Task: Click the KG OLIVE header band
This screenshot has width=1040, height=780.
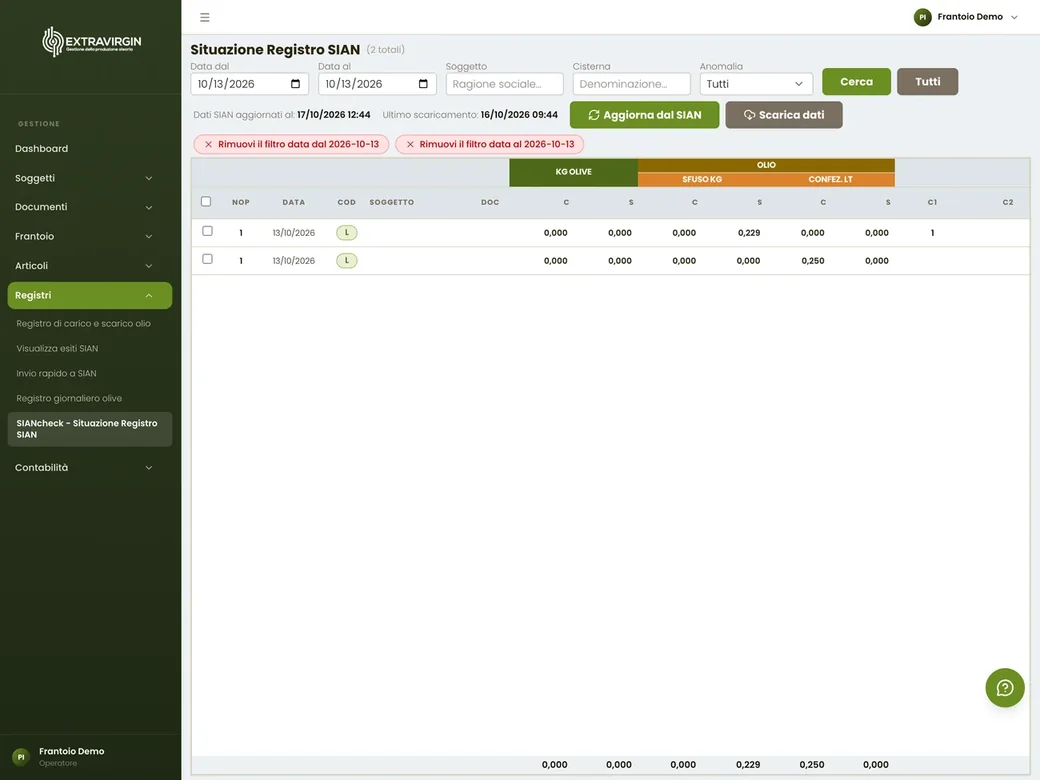Action: [574, 172]
